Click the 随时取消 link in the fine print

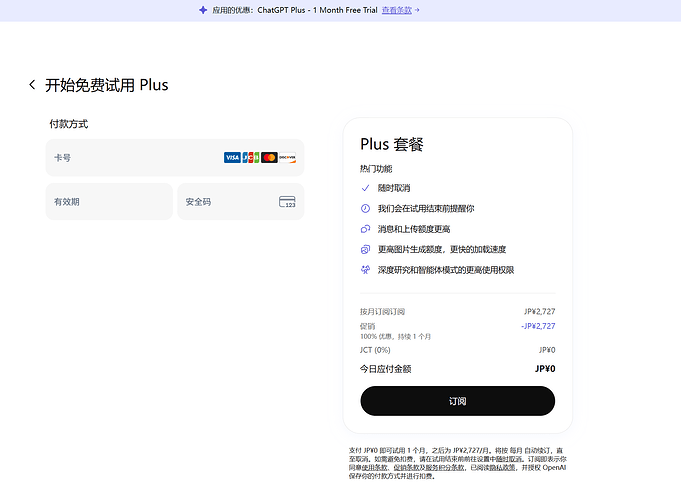click(508, 459)
